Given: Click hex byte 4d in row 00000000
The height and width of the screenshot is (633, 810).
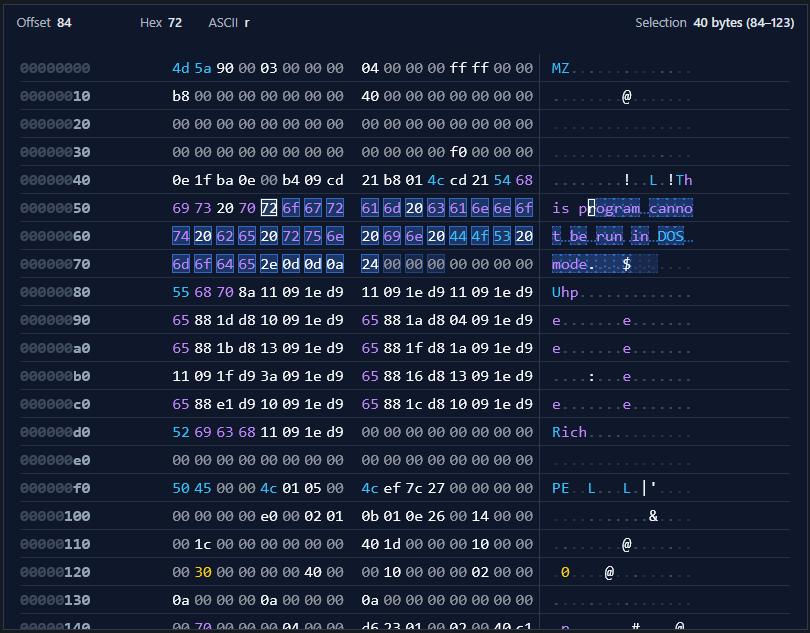Looking at the screenshot, I should pyautogui.click(x=181, y=68).
